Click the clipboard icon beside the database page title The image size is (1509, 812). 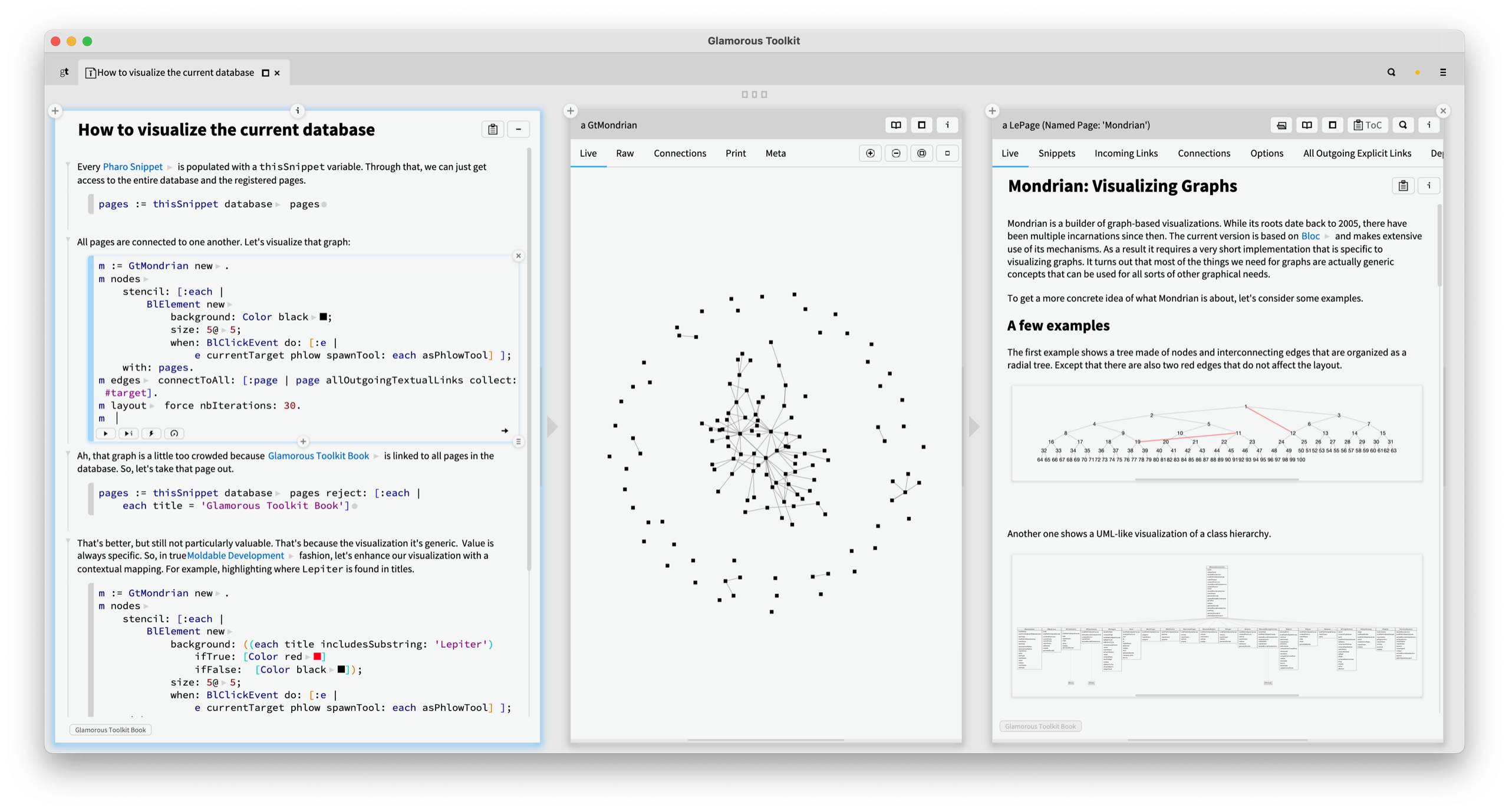click(493, 130)
